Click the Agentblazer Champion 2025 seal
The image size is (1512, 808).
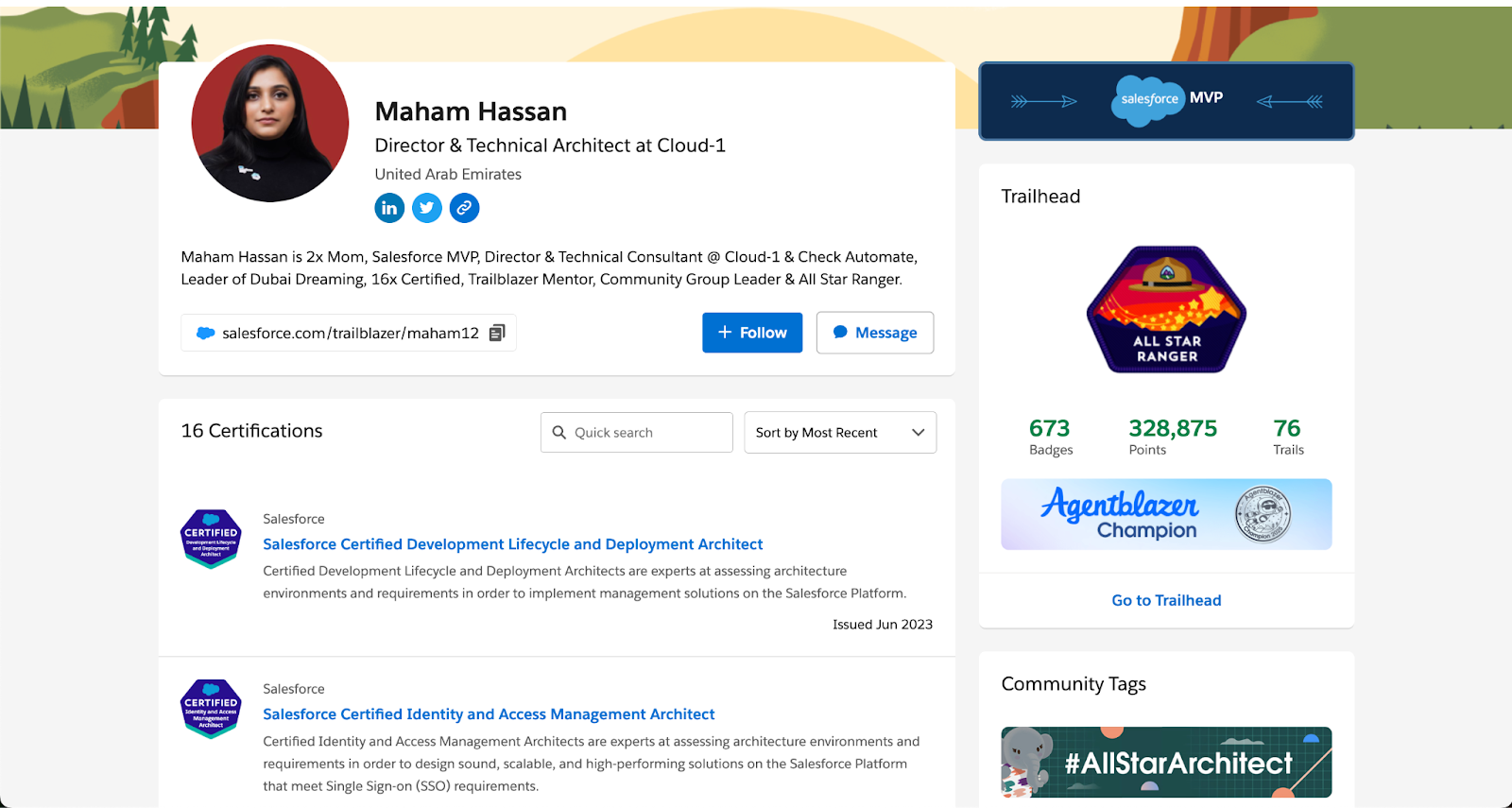click(1263, 514)
